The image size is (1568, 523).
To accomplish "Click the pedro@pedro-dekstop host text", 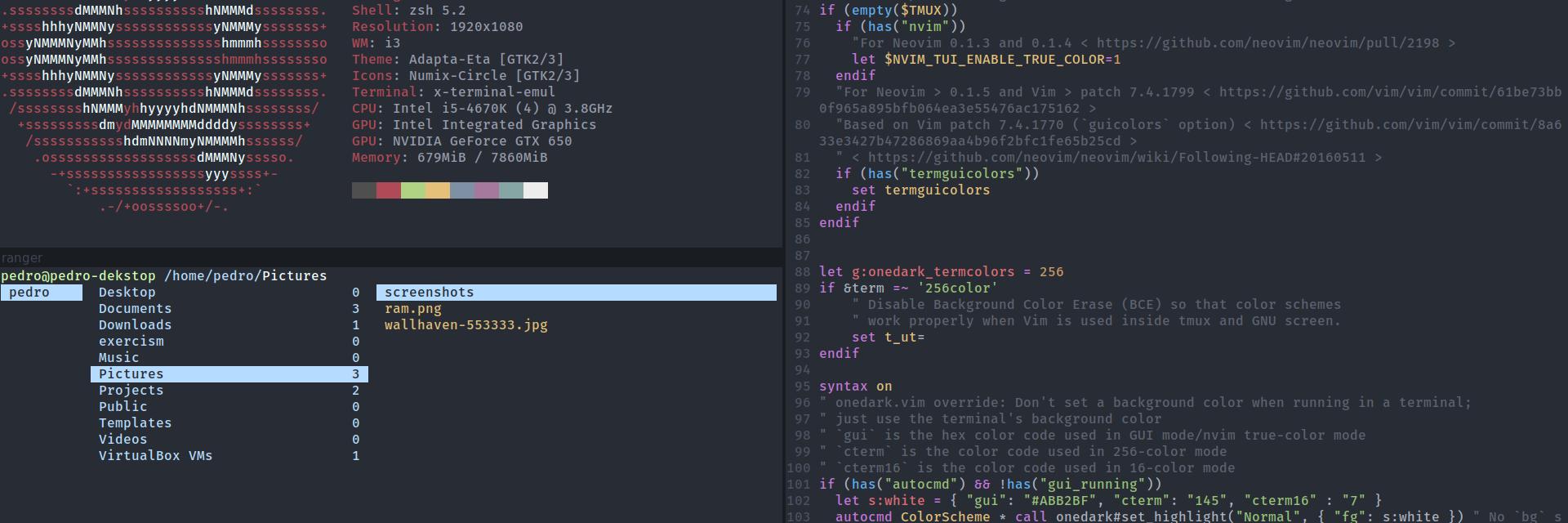I will 78,276.
